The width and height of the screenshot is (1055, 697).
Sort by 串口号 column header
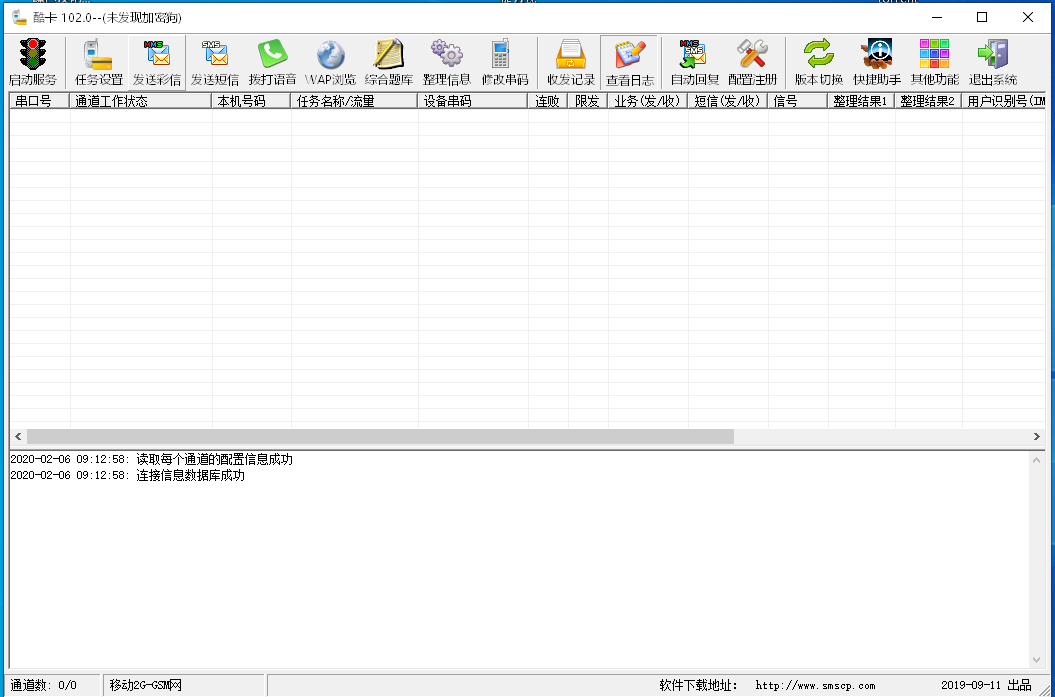[39, 101]
